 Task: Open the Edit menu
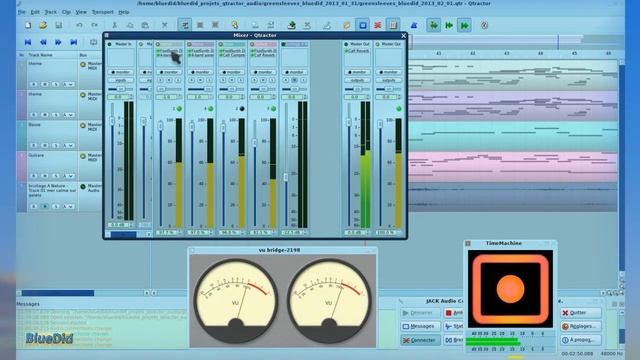[x=35, y=12]
